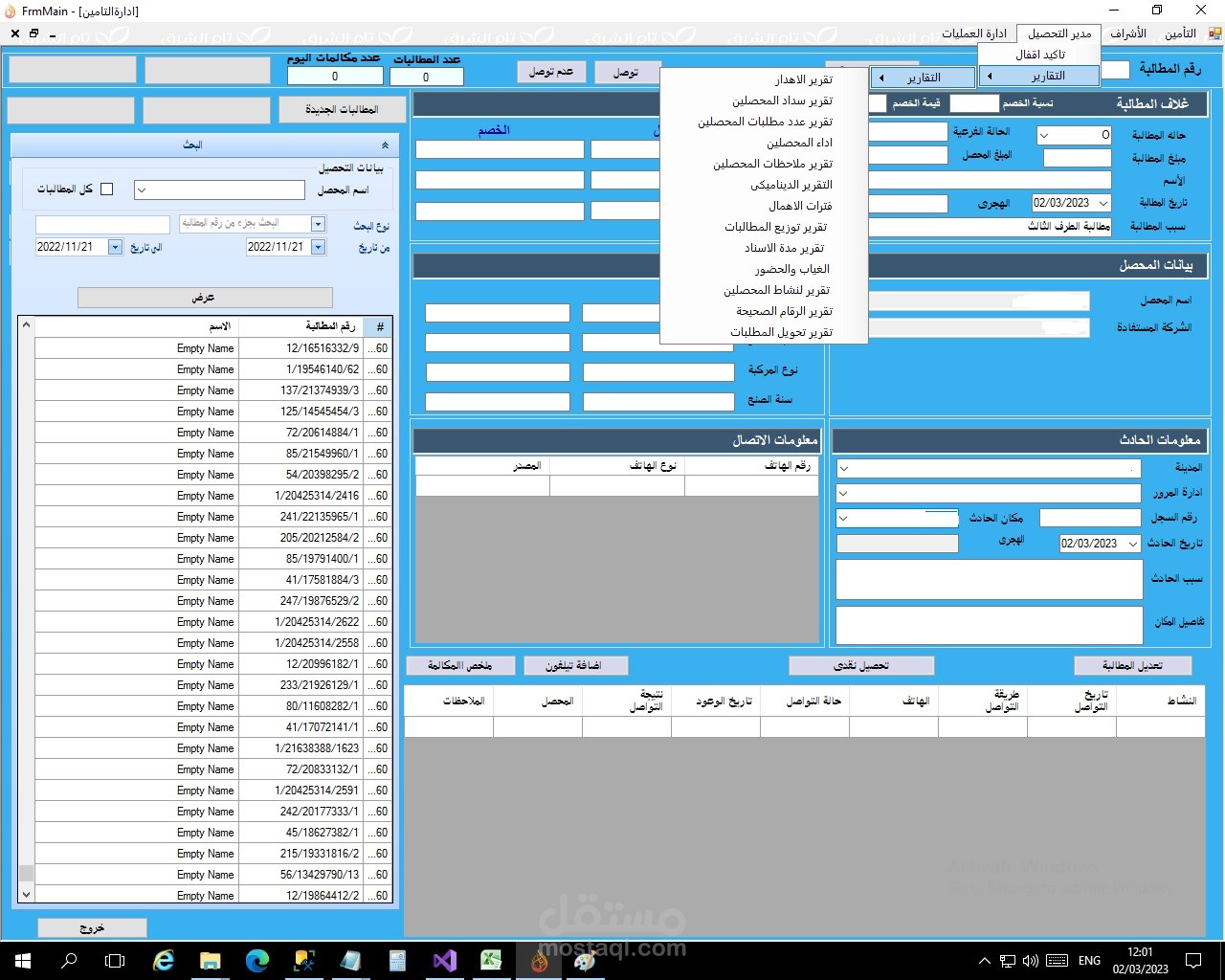This screenshot has width=1225, height=980.
Task: Select claim row 12/16516332/9
Action: pos(213,348)
